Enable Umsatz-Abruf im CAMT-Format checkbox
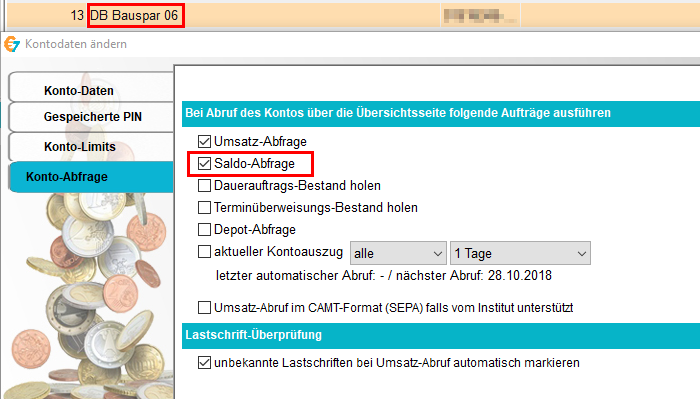700x399 pixels. pos(204,308)
